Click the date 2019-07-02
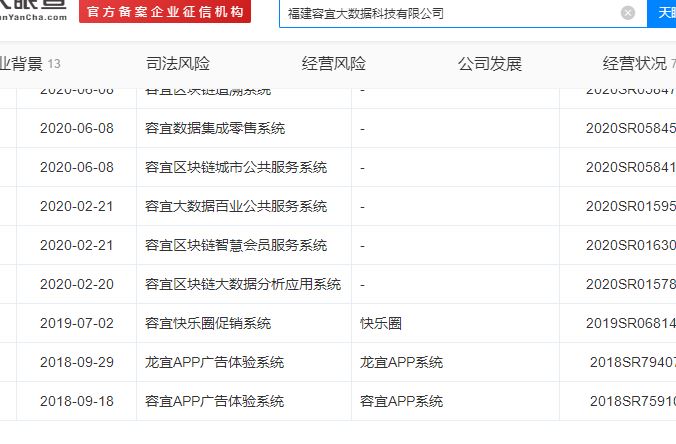This screenshot has height=444, width=676. click(77, 323)
